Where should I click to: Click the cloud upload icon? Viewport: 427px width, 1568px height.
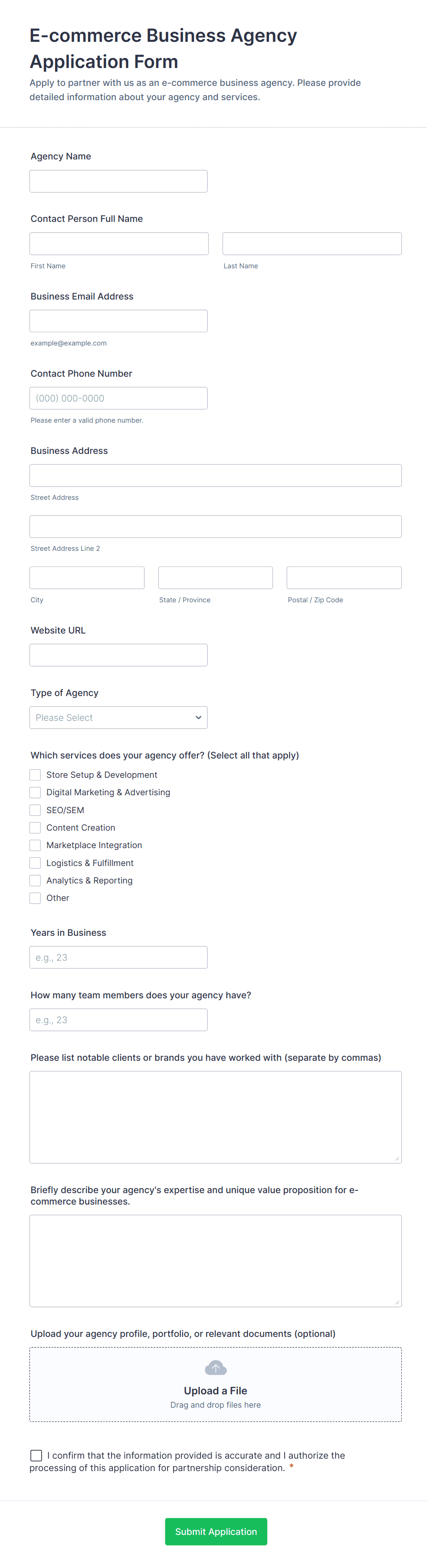(x=215, y=1368)
